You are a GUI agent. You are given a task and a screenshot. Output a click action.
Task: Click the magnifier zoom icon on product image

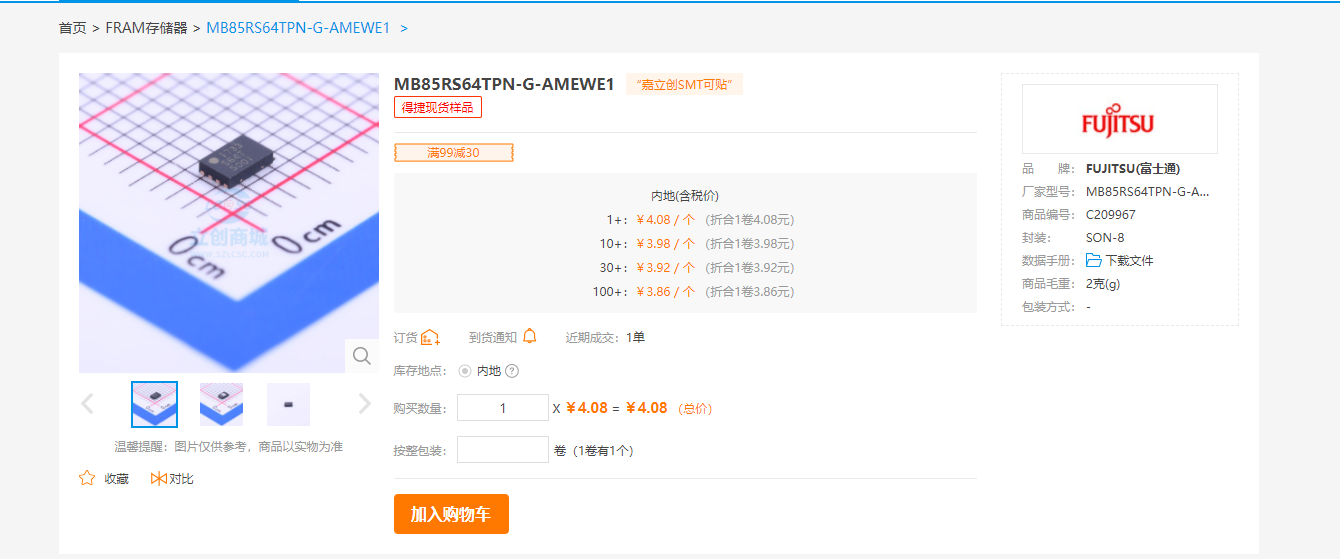[362, 356]
